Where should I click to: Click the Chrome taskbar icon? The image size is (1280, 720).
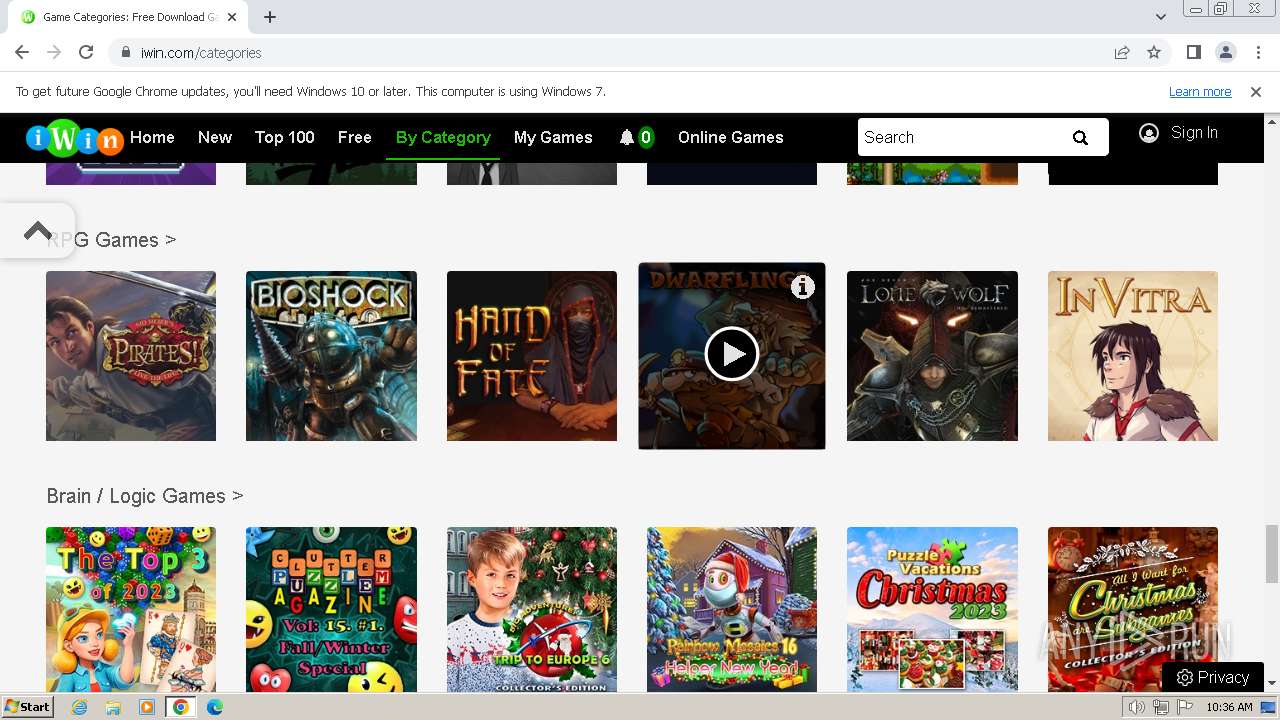(x=181, y=707)
